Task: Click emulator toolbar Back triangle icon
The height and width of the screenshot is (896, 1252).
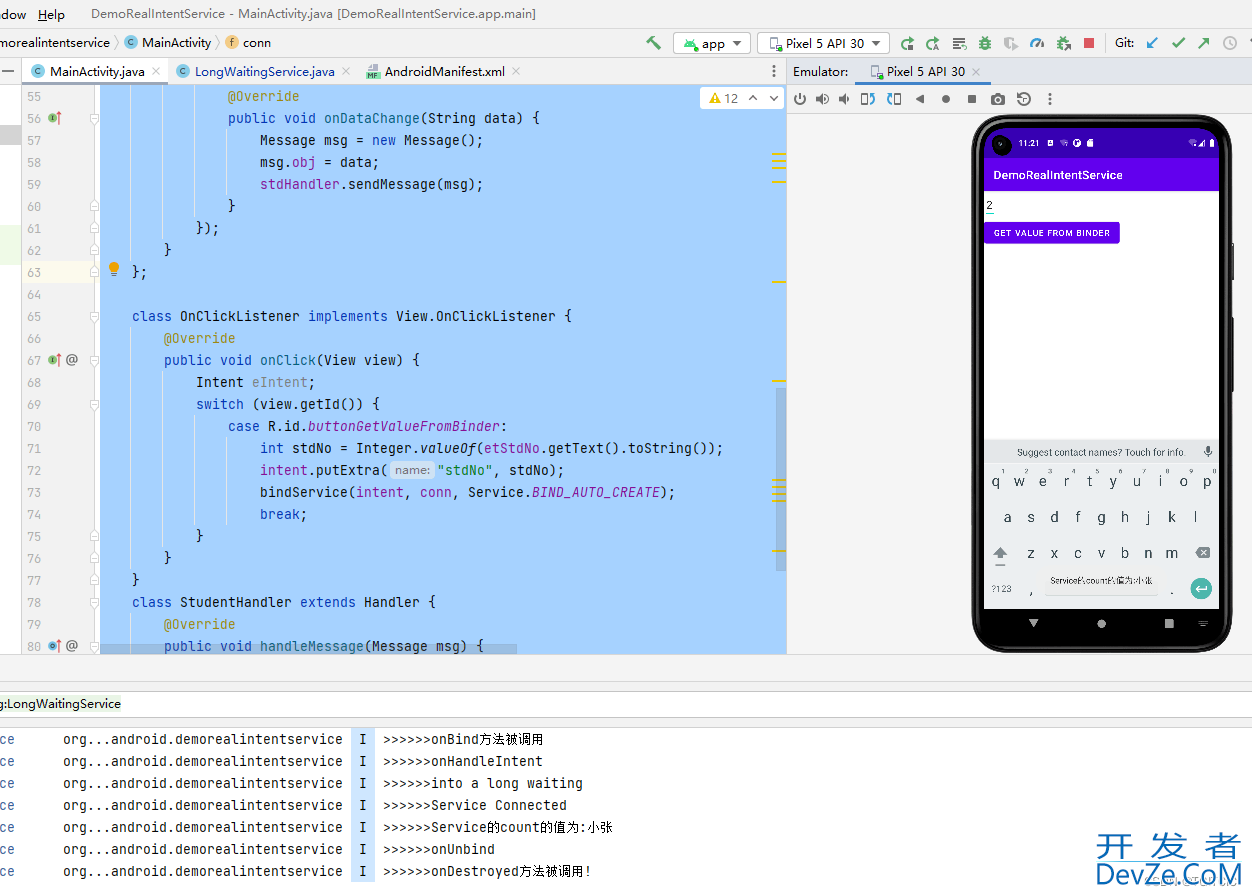Action: tap(920, 99)
